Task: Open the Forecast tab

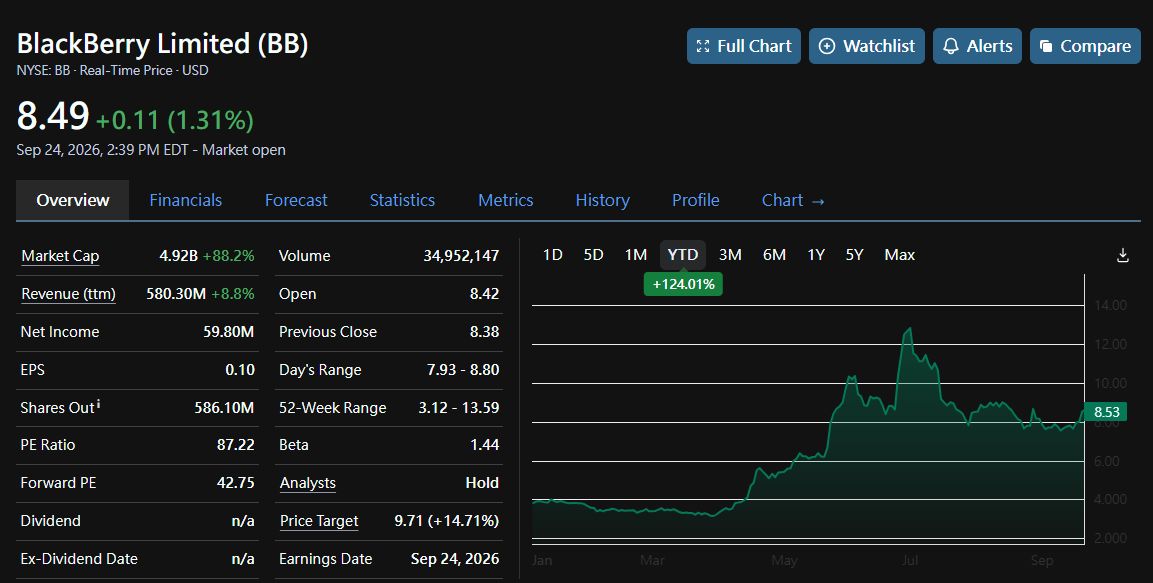Action: pos(296,200)
